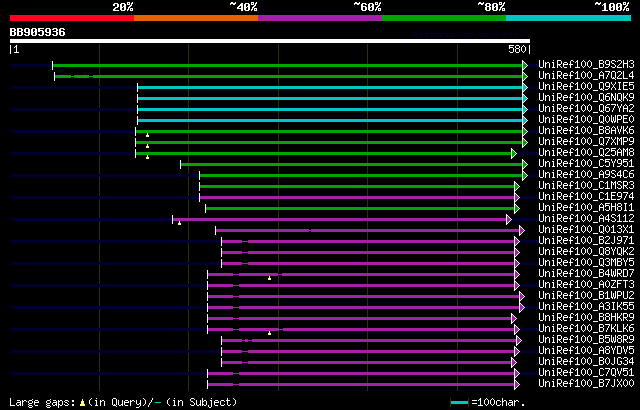The width and height of the screenshot is (640, 410).
Task: Click the UniRef100_B9S2H3 subject label
Action: point(586,64)
